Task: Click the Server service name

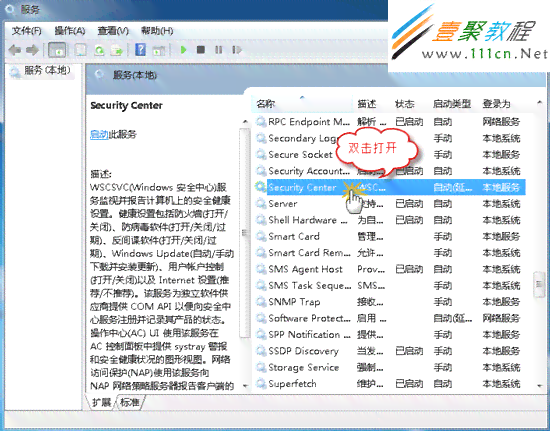Action: [283, 204]
